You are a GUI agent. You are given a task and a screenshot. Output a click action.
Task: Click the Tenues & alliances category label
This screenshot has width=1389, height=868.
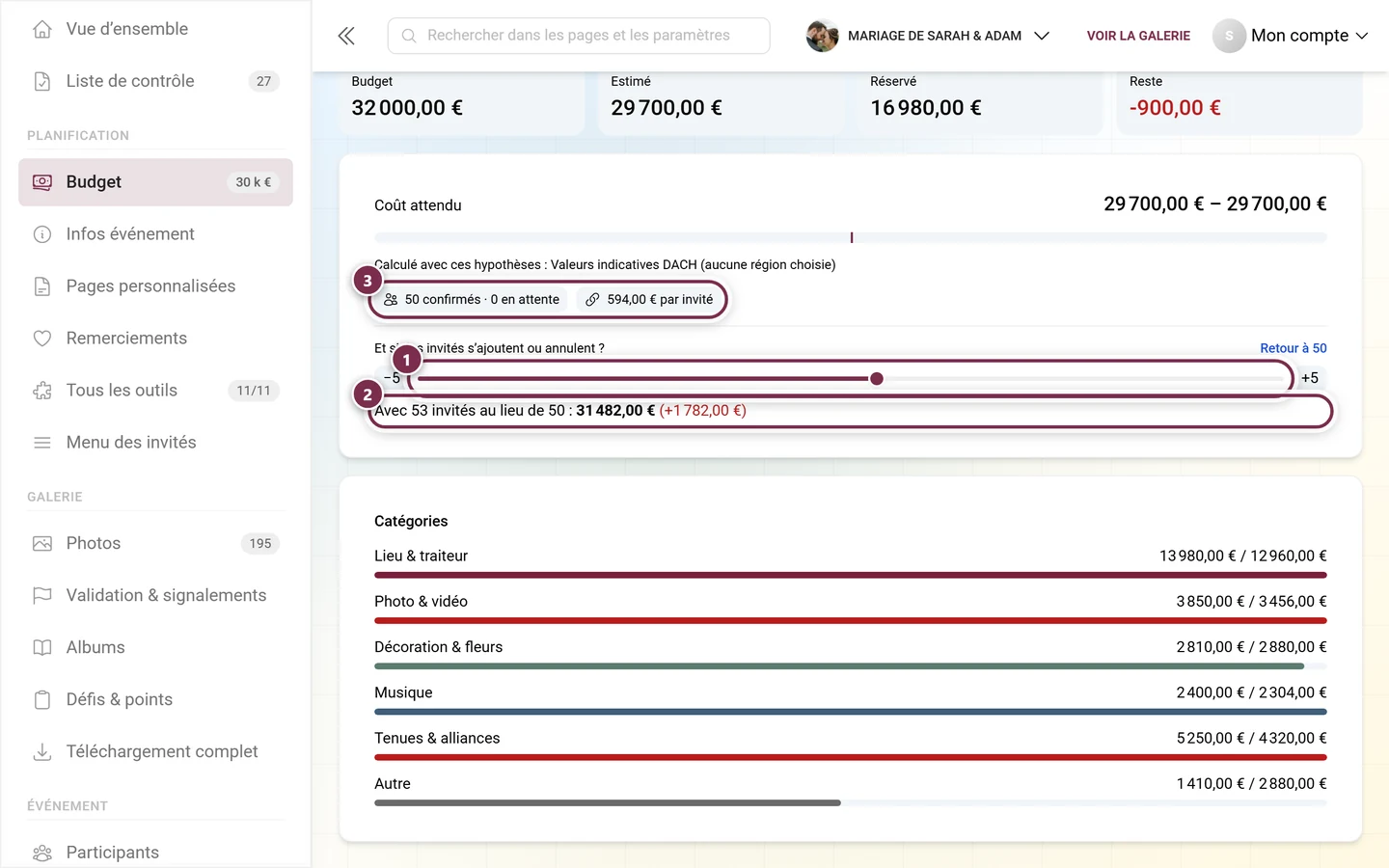pyautogui.click(x=437, y=738)
